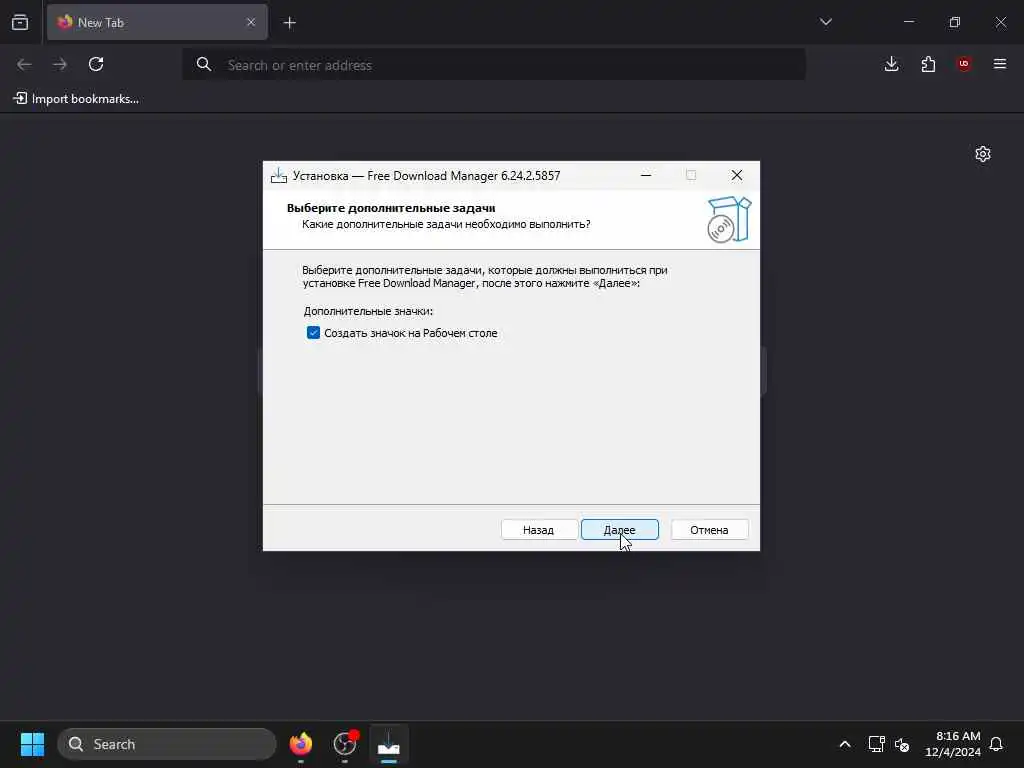Click Import bookmarks link in bookmarks bar
1024x768 pixels.
click(76, 99)
